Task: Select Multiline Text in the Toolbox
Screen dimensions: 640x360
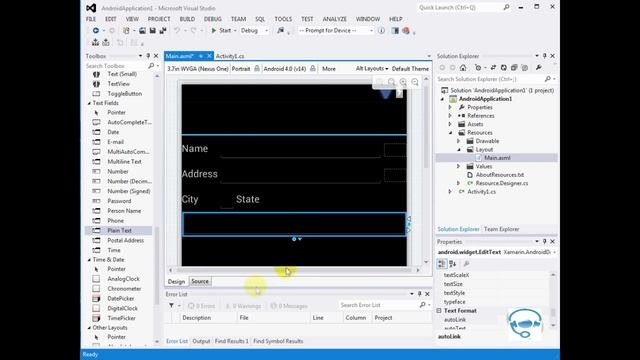Action: (x=124, y=162)
